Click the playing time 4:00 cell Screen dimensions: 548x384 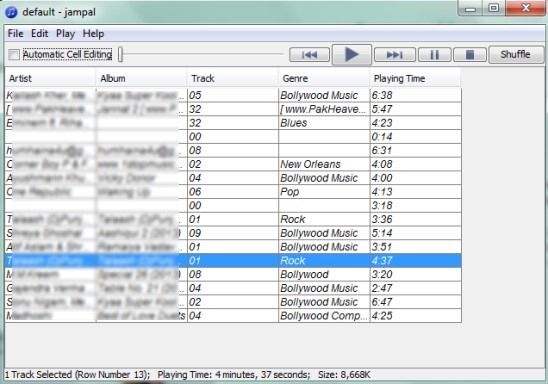click(x=416, y=178)
